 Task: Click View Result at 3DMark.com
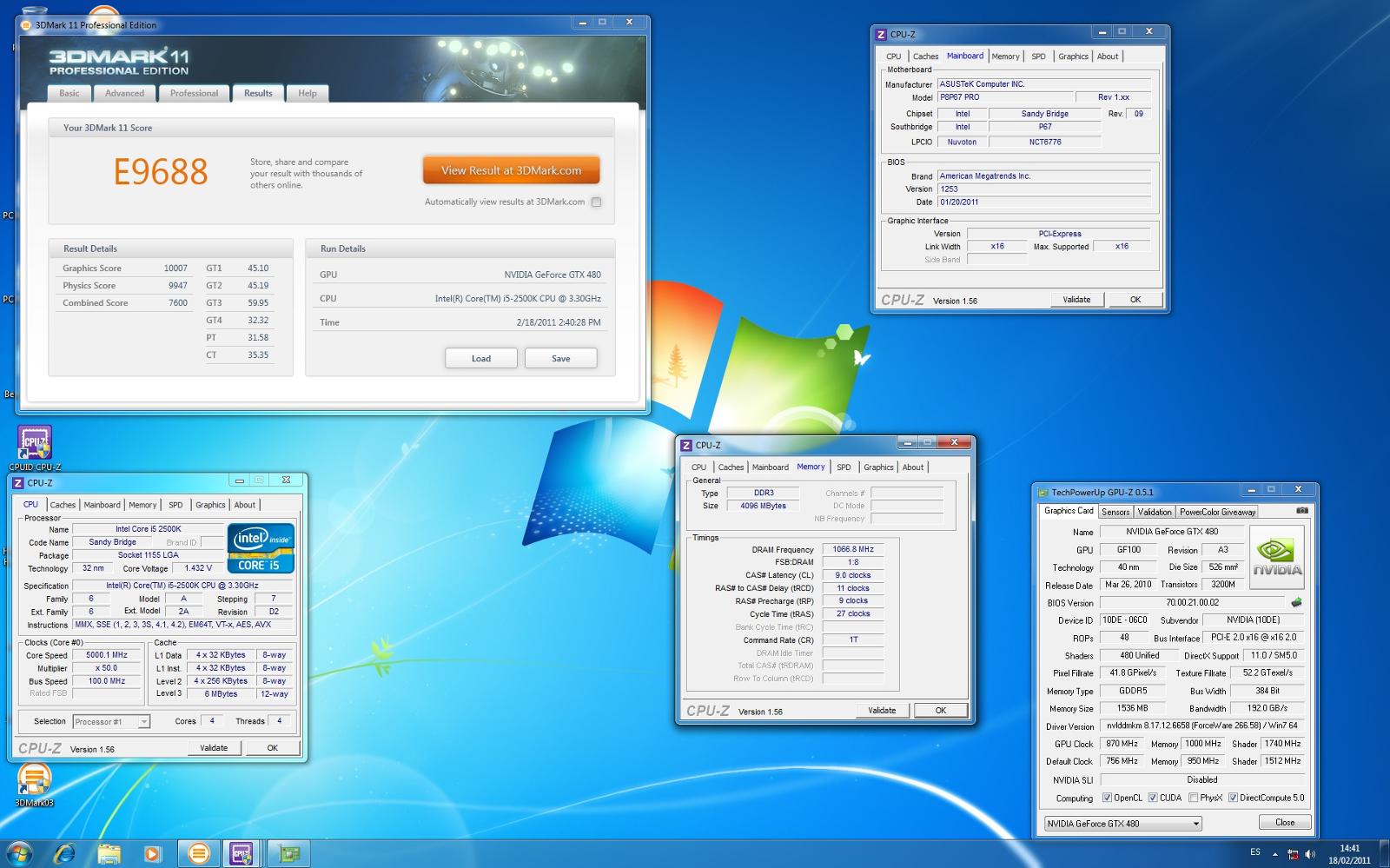coord(511,170)
